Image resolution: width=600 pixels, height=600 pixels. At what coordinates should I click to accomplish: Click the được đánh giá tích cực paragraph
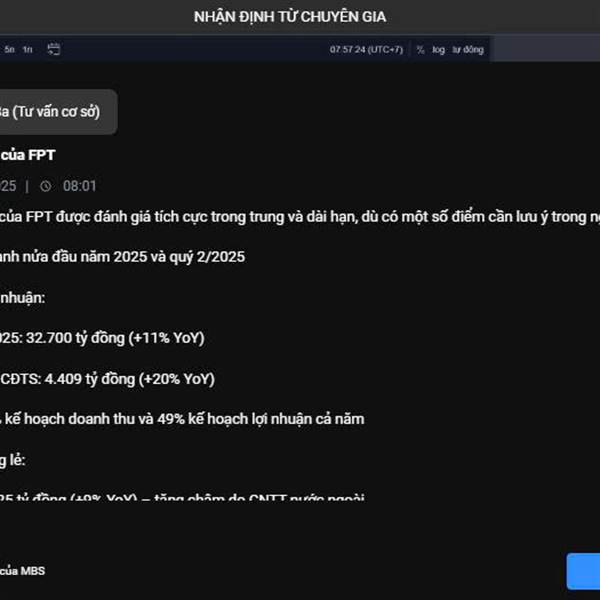pos(300,217)
